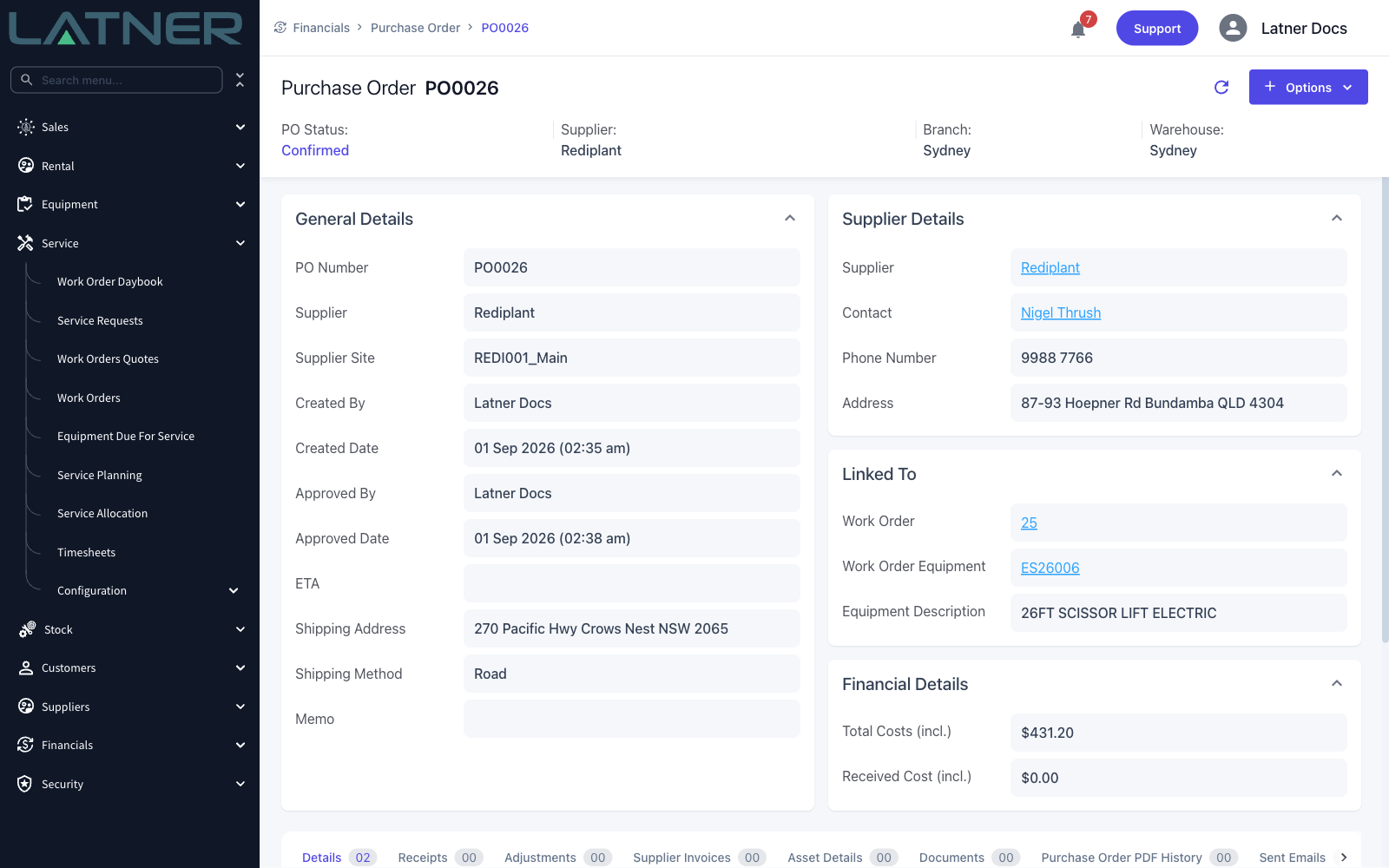The image size is (1389, 868).
Task: Expand the Customers menu chevron
Action: (x=240, y=667)
